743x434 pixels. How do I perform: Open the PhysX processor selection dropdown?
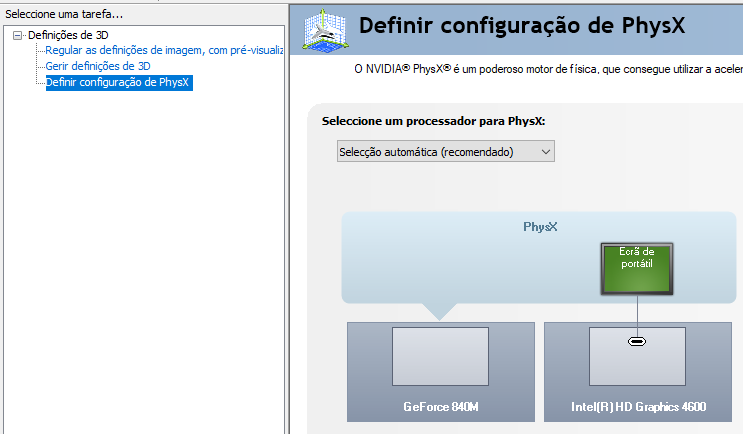point(445,152)
